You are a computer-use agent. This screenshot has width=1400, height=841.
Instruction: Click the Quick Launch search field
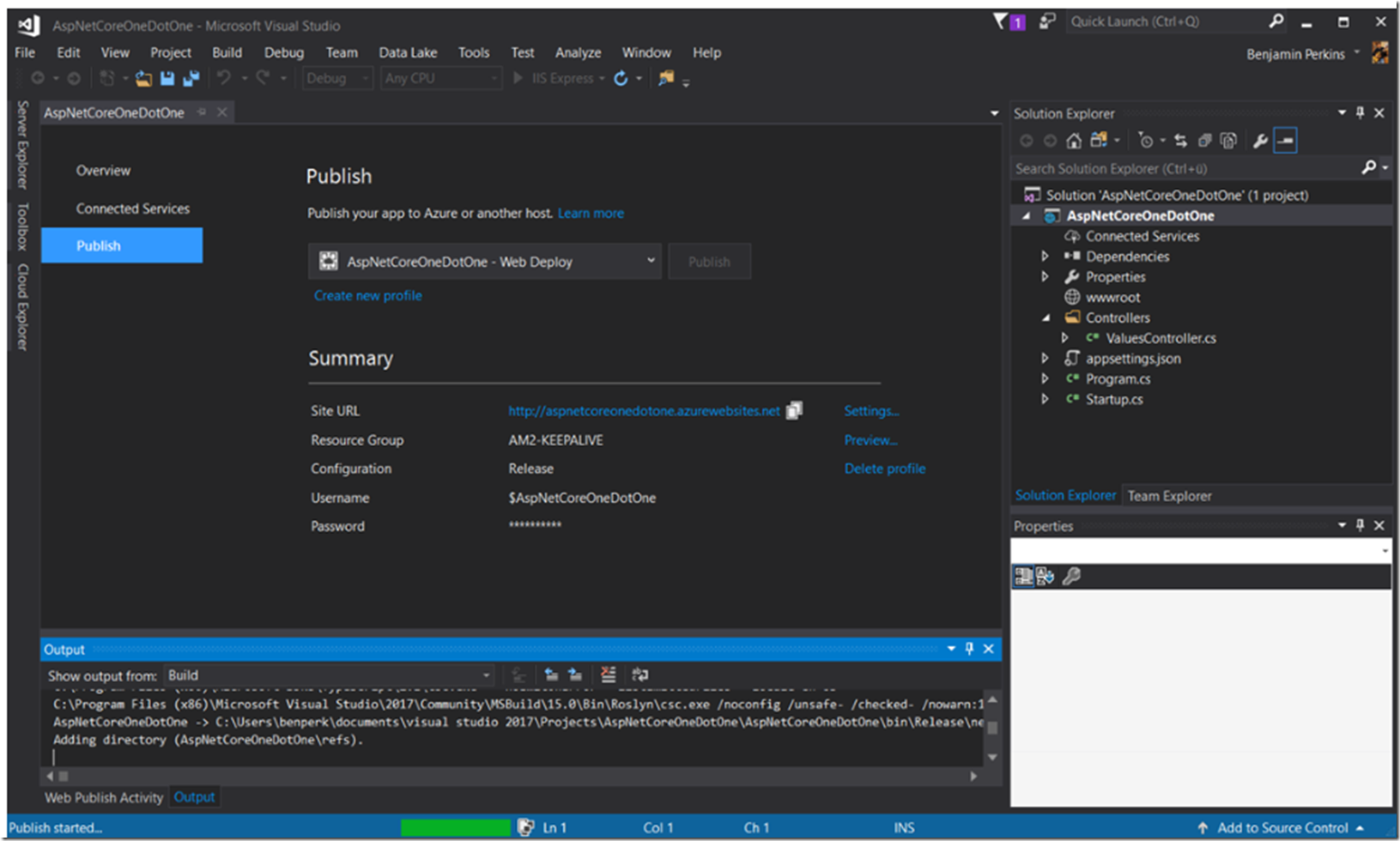tap(1175, 21)
